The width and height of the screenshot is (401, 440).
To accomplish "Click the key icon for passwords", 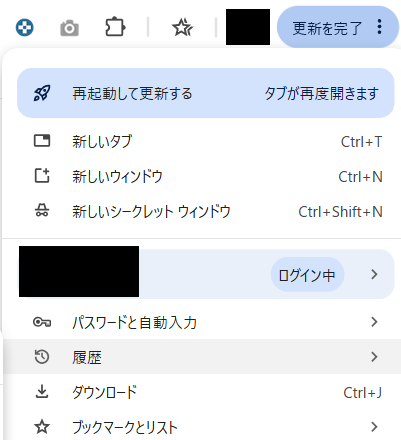I will [42, 322].
